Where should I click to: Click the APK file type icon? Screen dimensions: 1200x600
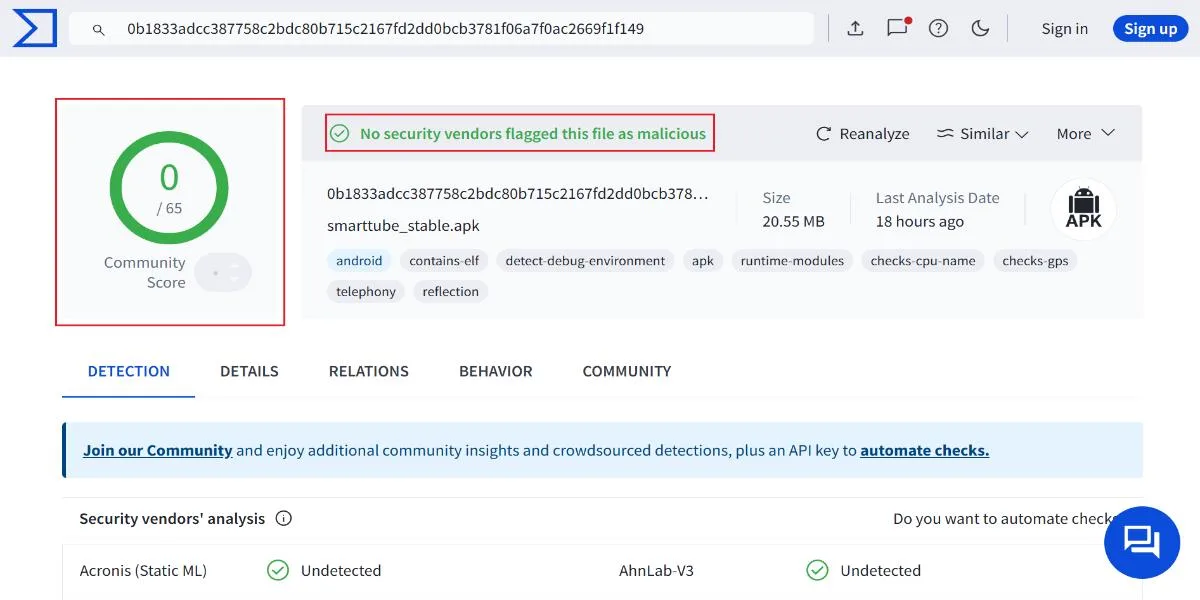(x=1083, y=210)
